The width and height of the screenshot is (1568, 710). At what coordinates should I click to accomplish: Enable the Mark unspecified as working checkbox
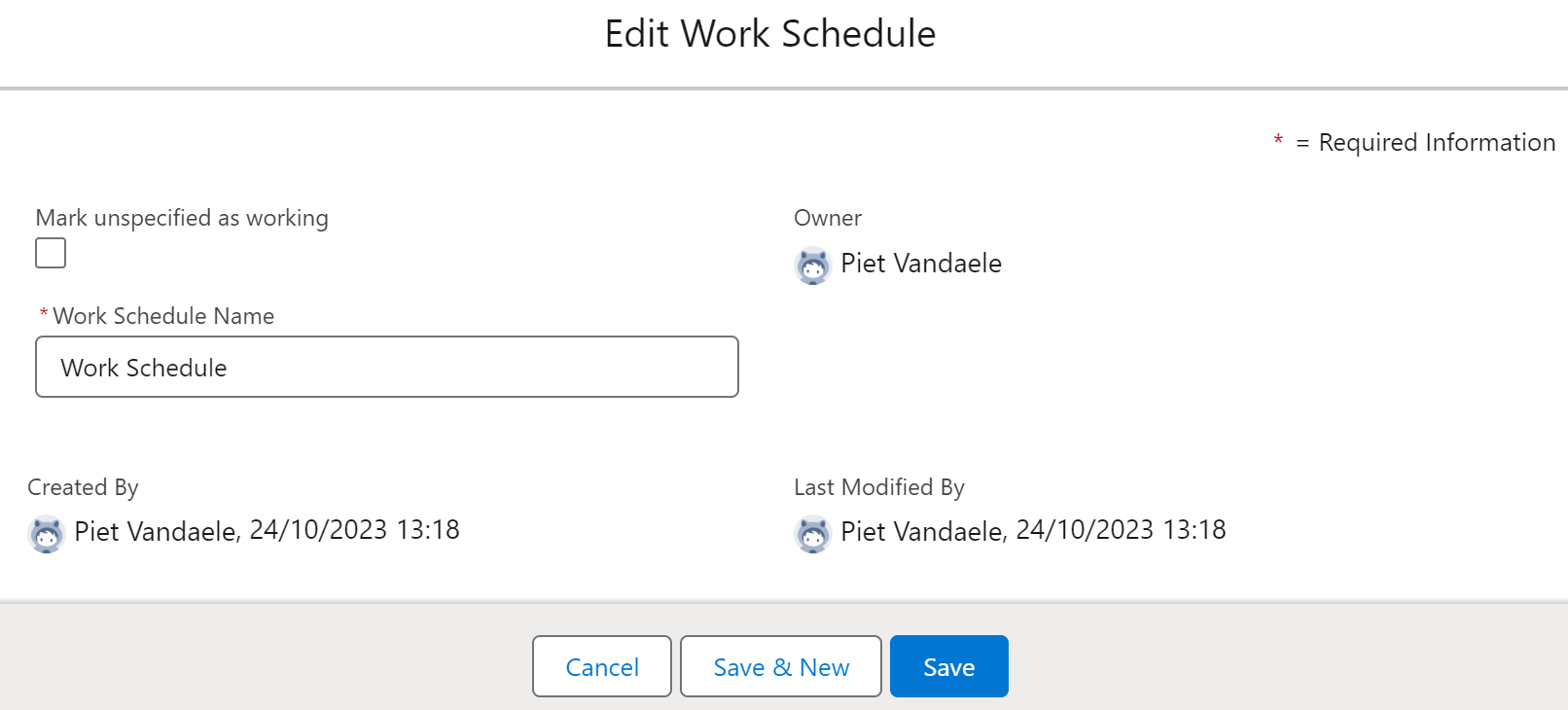click(51, 253)
